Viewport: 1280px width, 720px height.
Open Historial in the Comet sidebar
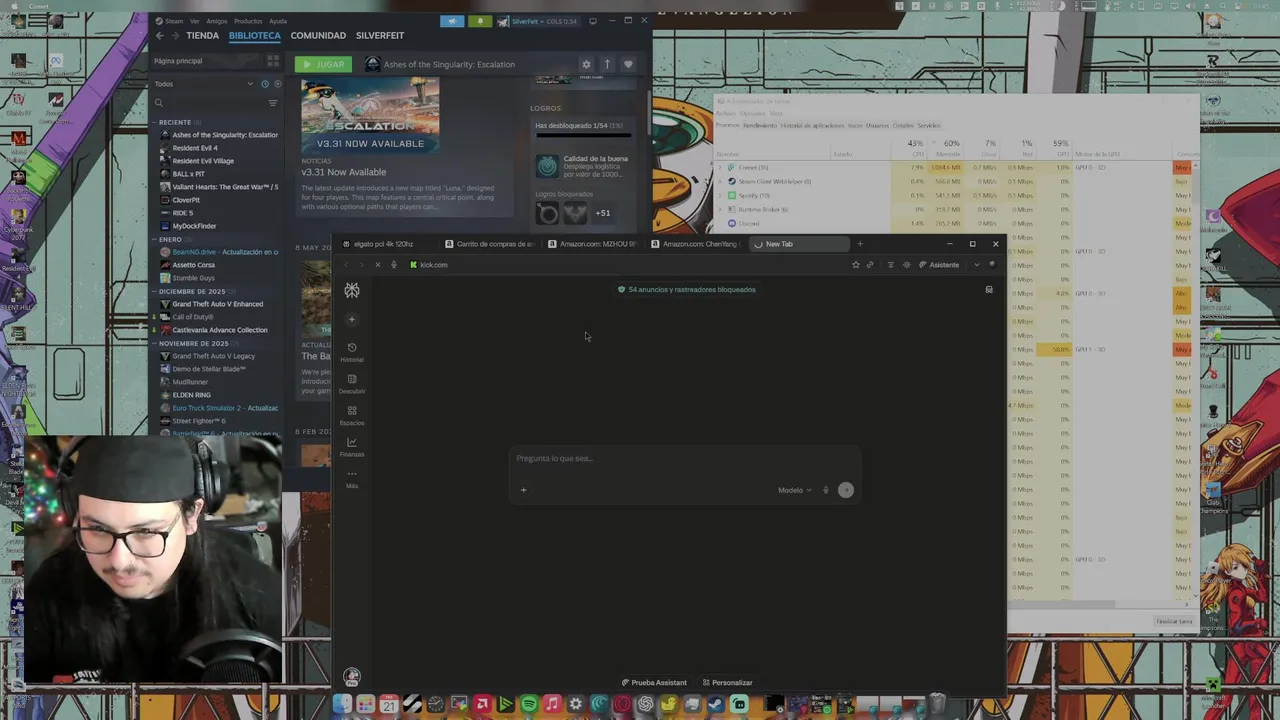(x=351, y=351)
